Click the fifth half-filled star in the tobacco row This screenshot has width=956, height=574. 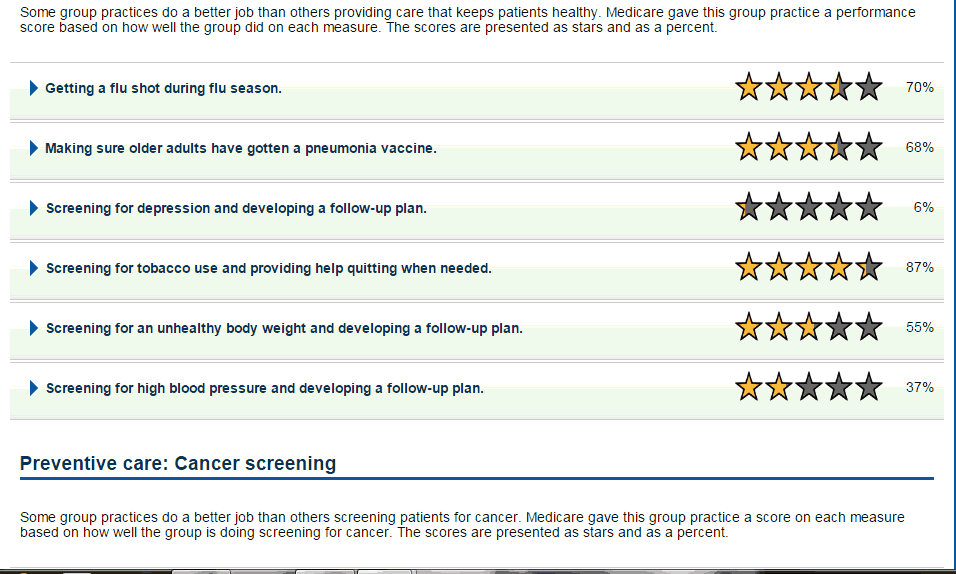coord(869,267)
